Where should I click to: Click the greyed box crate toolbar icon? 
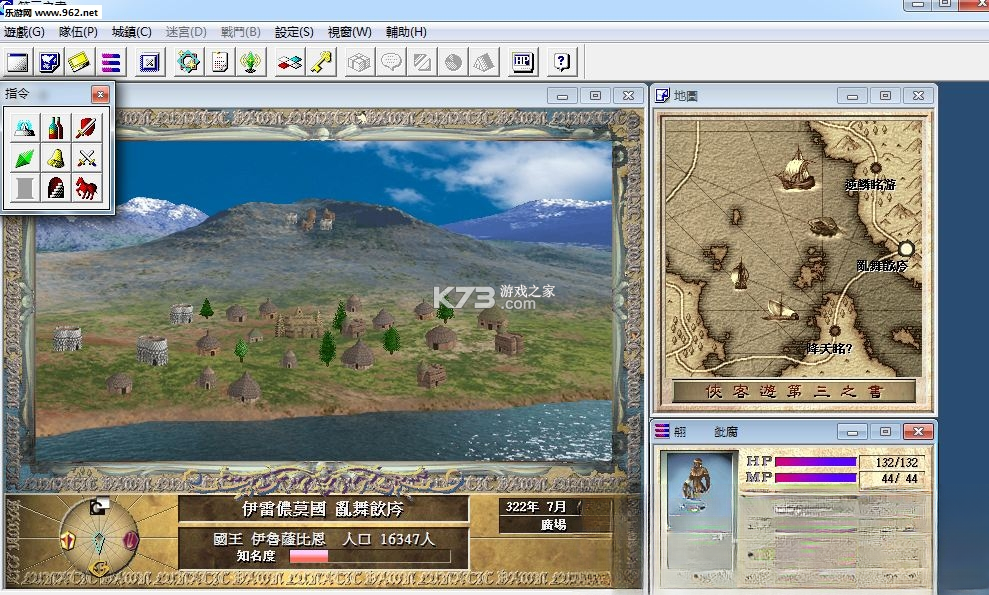359,62
